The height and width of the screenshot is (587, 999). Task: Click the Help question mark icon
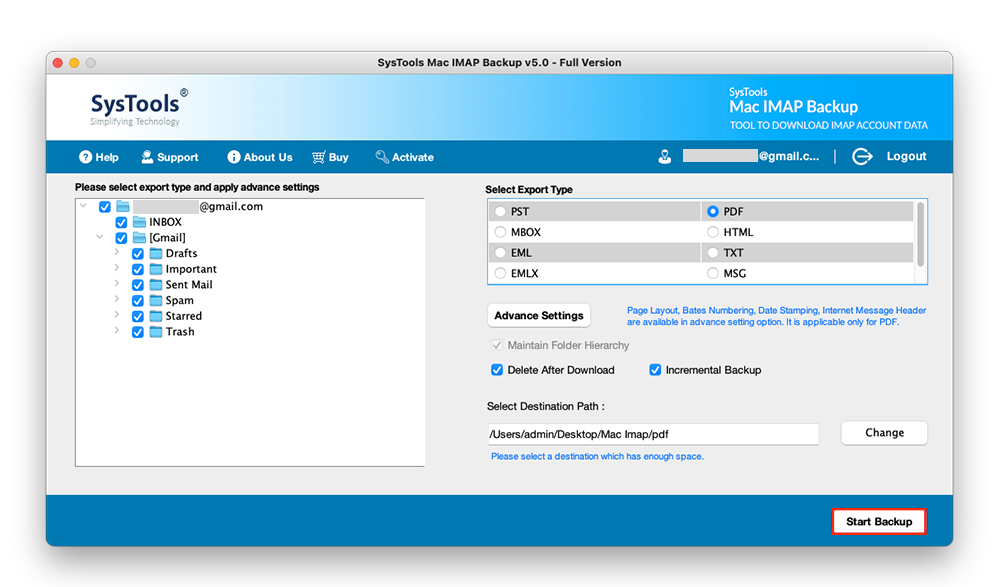[x=85, y=157]
